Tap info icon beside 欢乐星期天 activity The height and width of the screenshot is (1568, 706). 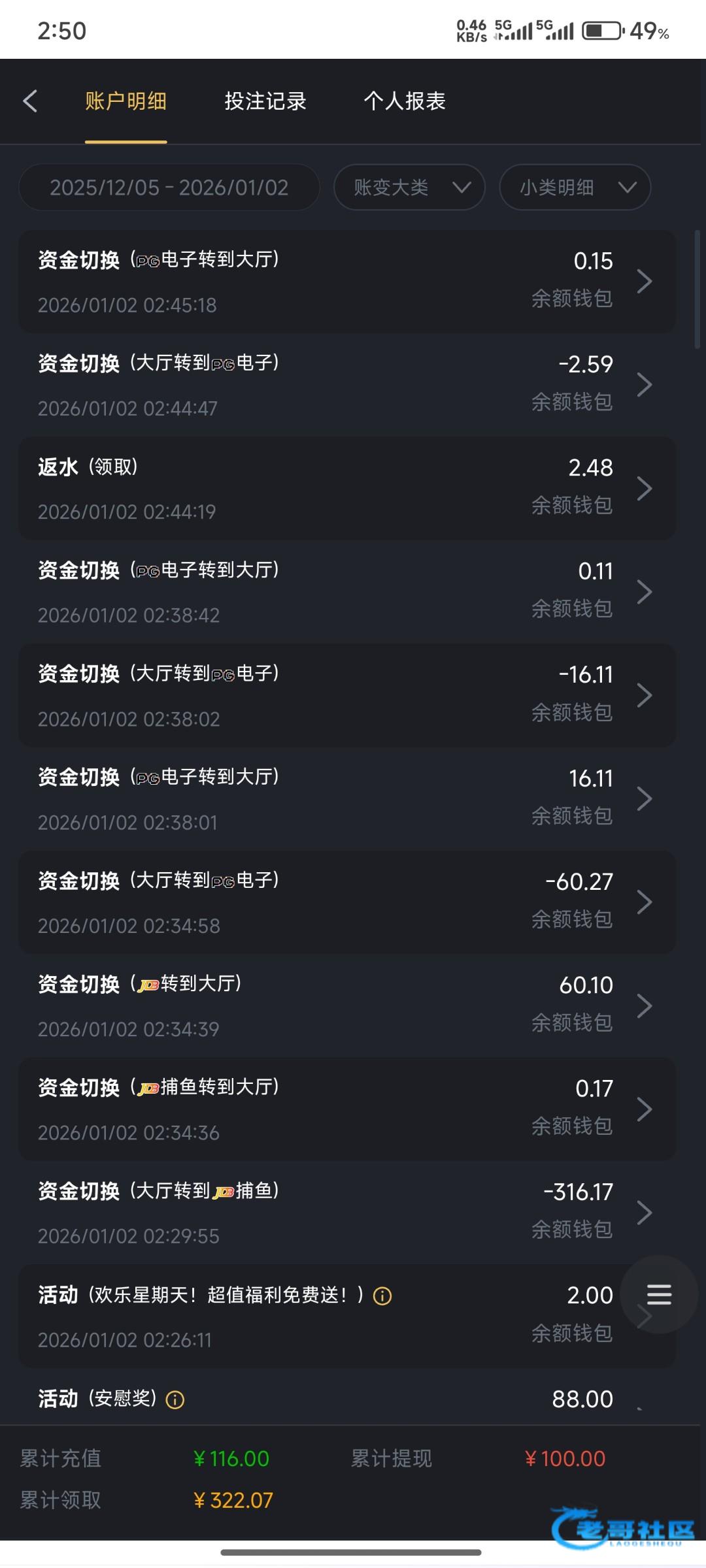tap(382, 1296)
